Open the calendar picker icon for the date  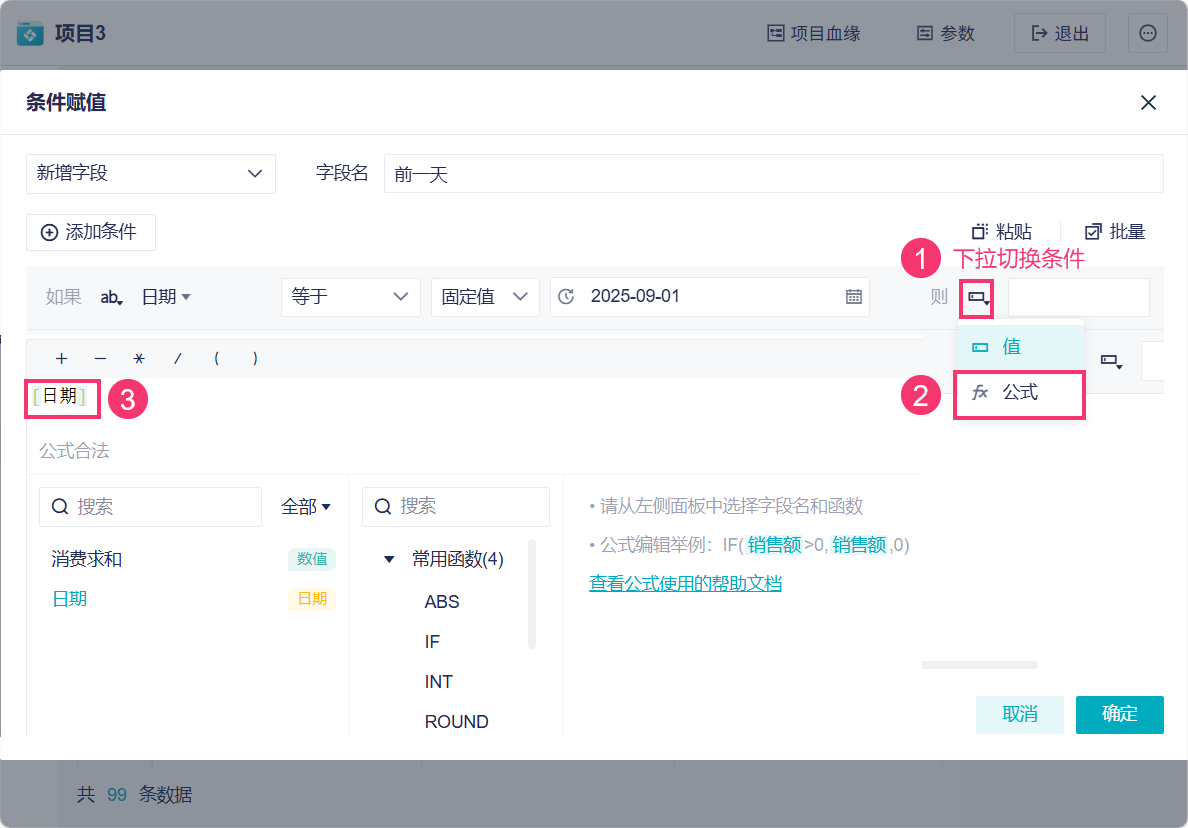click(x=854, y=297)
